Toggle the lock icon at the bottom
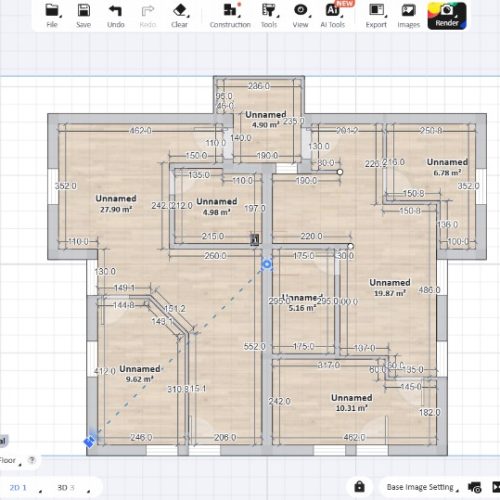 click(x=359, y=487)
